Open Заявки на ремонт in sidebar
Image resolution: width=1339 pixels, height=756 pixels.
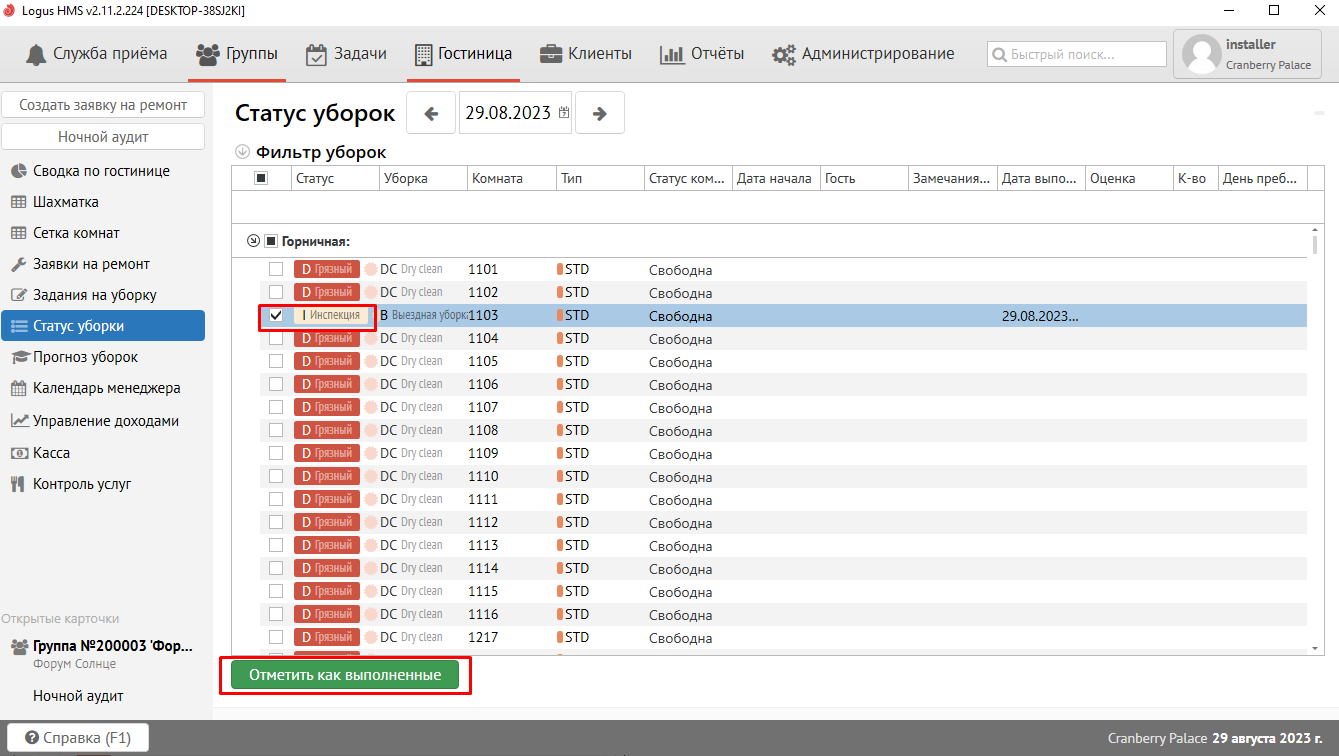91,264
